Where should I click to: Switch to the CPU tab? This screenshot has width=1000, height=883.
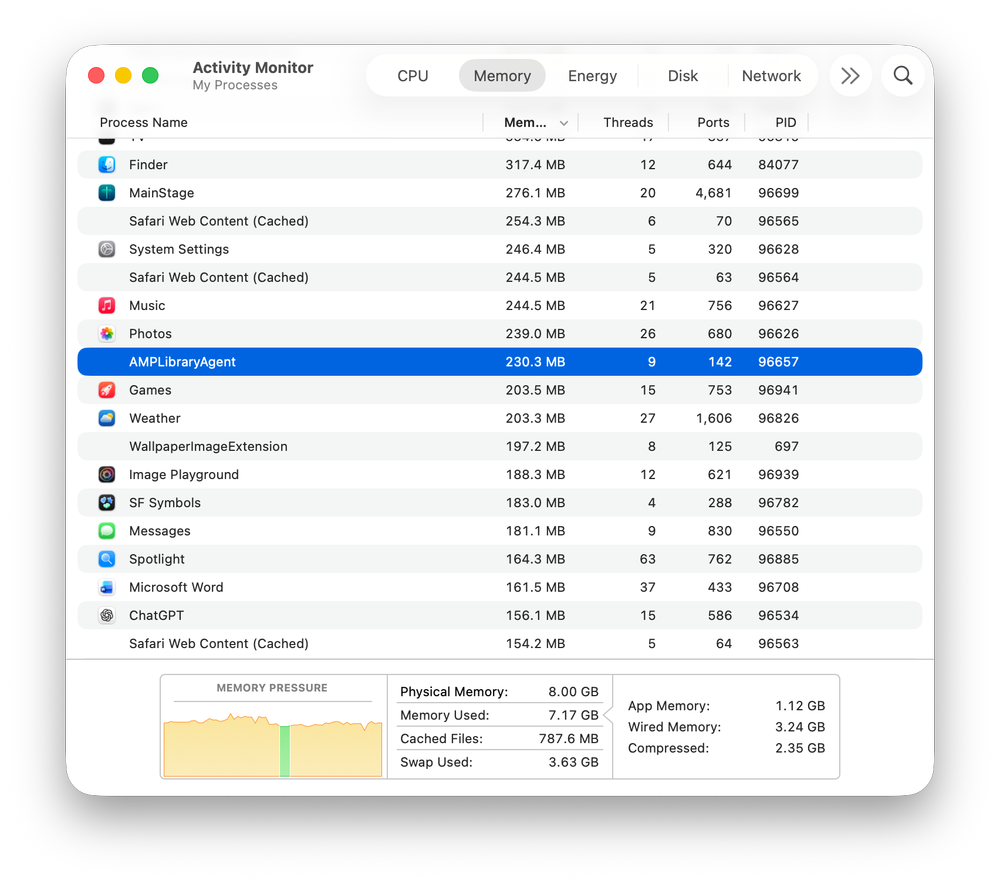[x=413, y=76]
